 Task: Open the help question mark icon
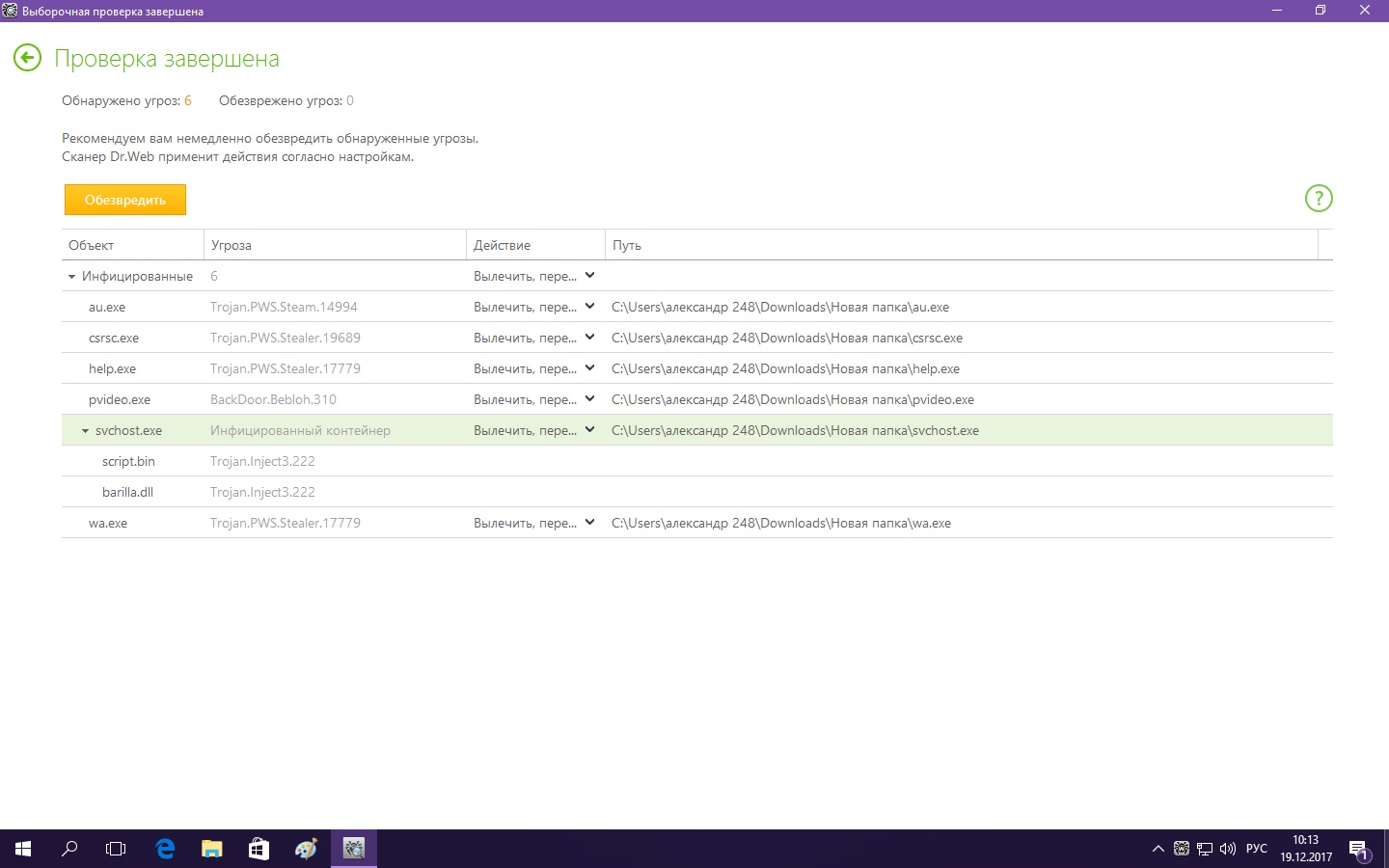pyautogui.click(x=1318, y=199)
